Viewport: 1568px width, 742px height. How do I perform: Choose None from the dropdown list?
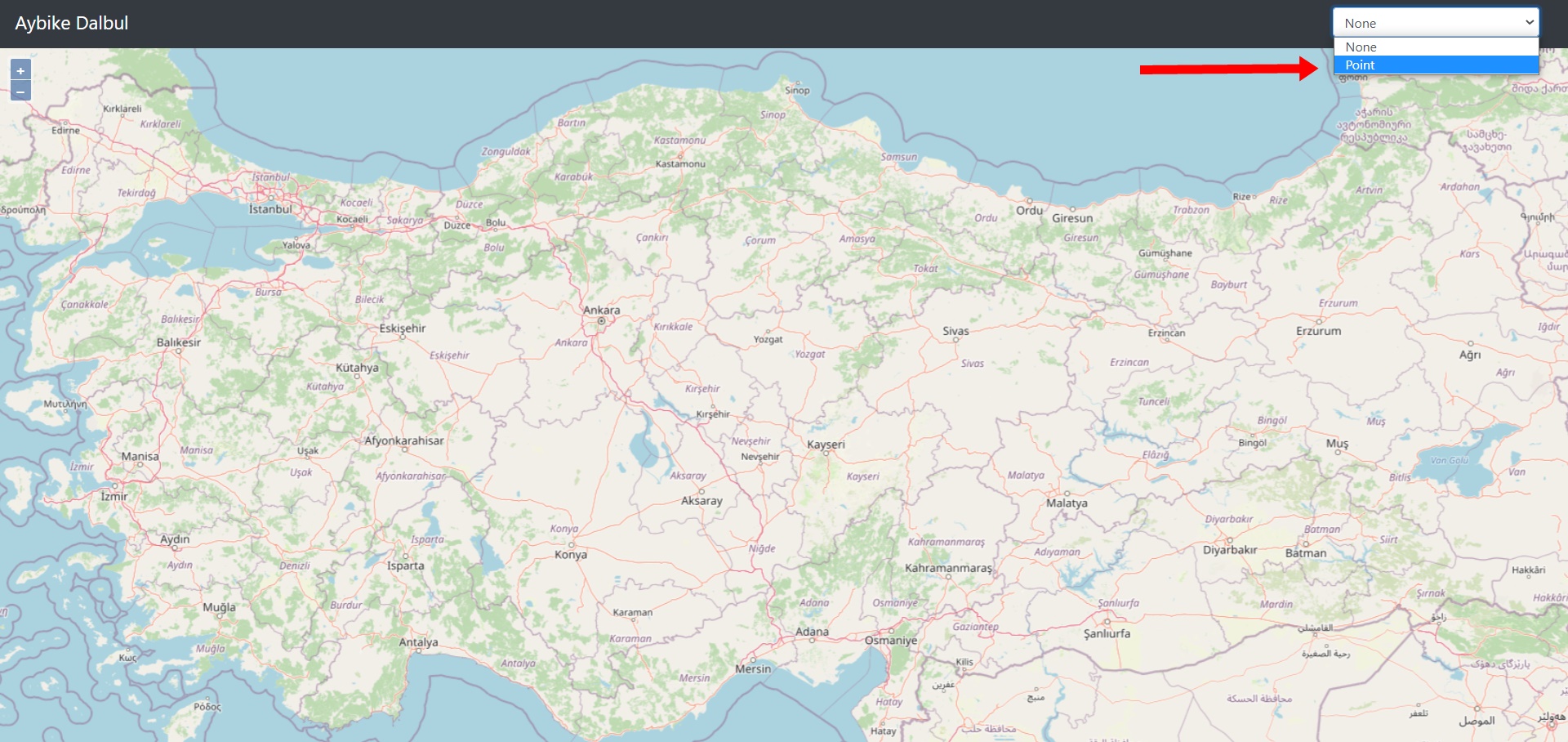[x=1436, y=47]
